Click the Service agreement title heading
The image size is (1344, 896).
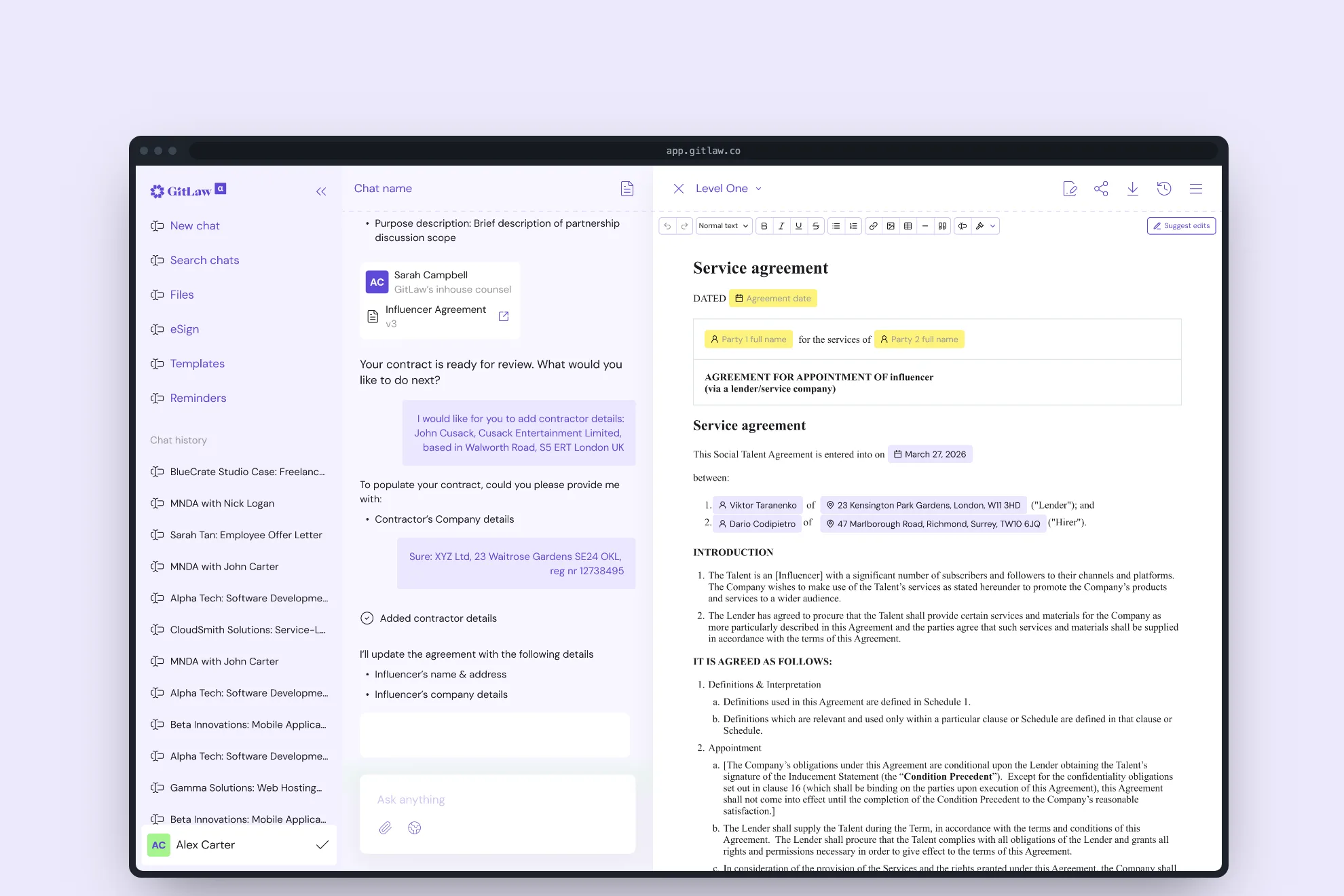760,268
